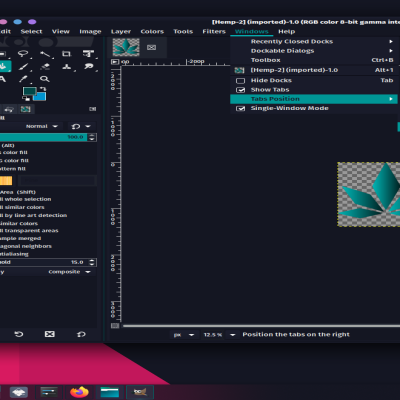Close the Hemp-2 image tab
The width and height of the screenshot is (400, 400).
pos(151,47)
